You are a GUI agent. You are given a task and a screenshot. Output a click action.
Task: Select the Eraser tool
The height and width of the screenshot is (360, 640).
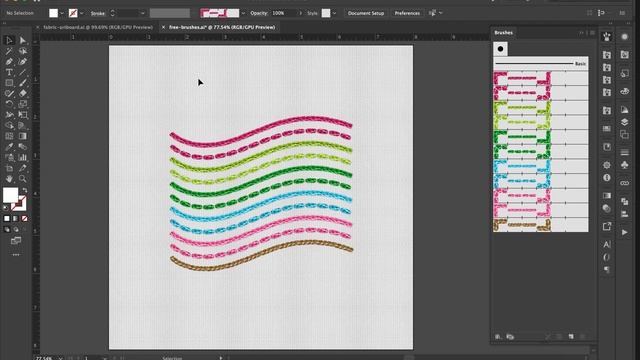22,93
